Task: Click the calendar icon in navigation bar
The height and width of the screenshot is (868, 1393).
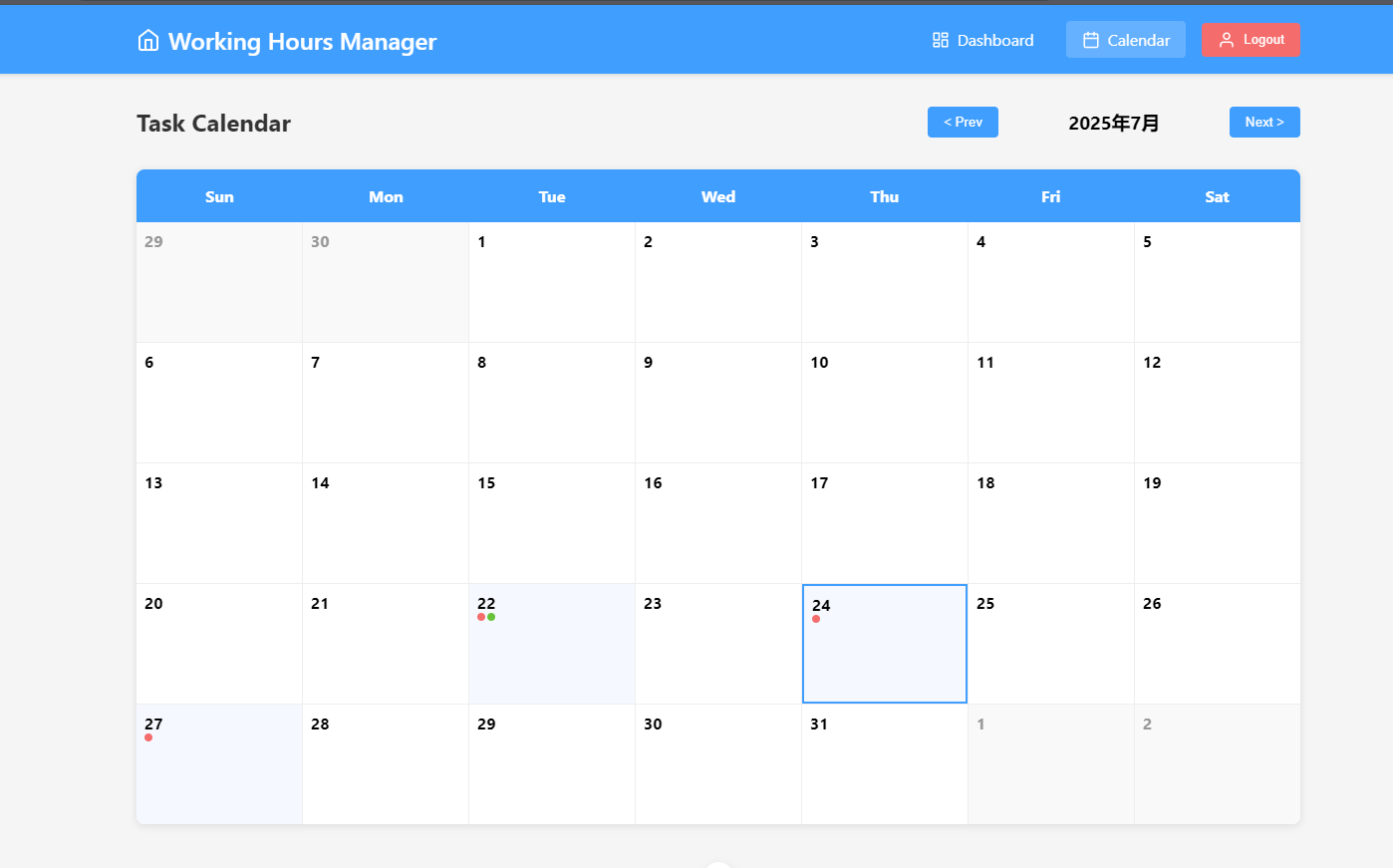Action: click(1091, 40)
